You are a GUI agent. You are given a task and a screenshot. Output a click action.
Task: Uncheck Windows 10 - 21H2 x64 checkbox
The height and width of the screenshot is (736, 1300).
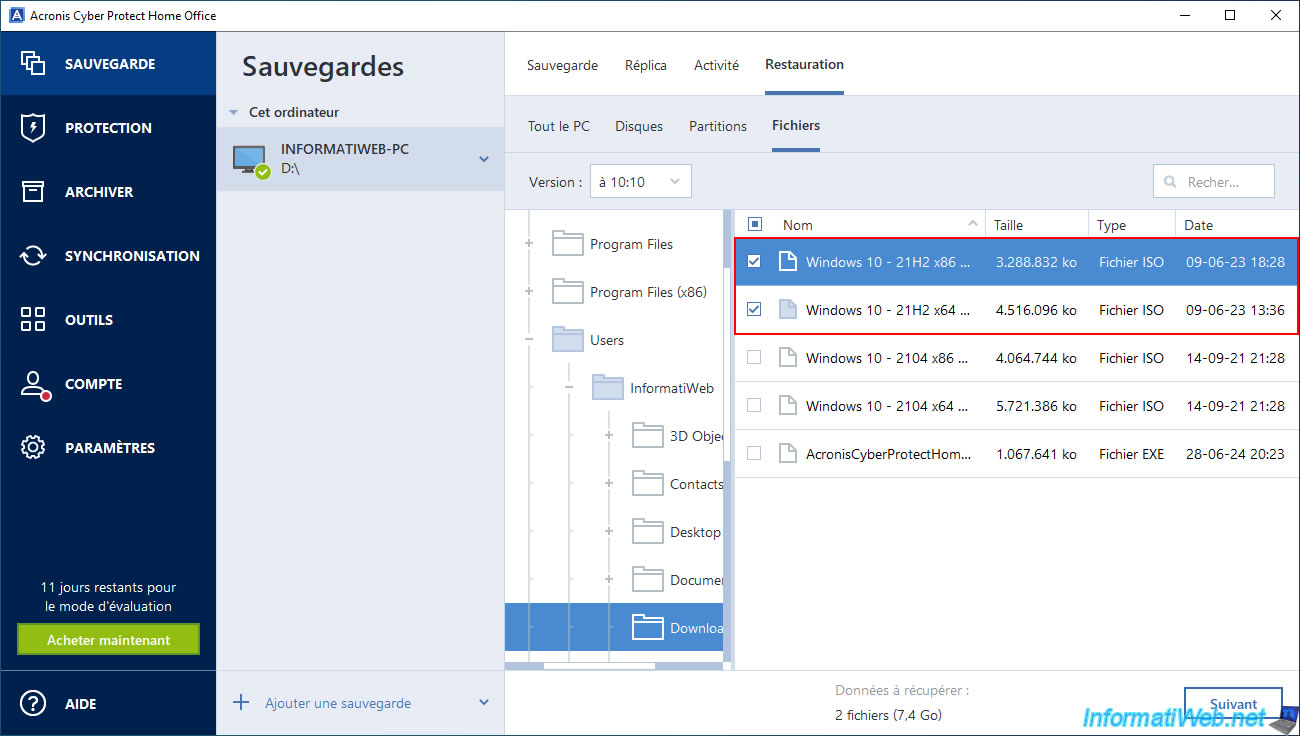click(755, 310)
